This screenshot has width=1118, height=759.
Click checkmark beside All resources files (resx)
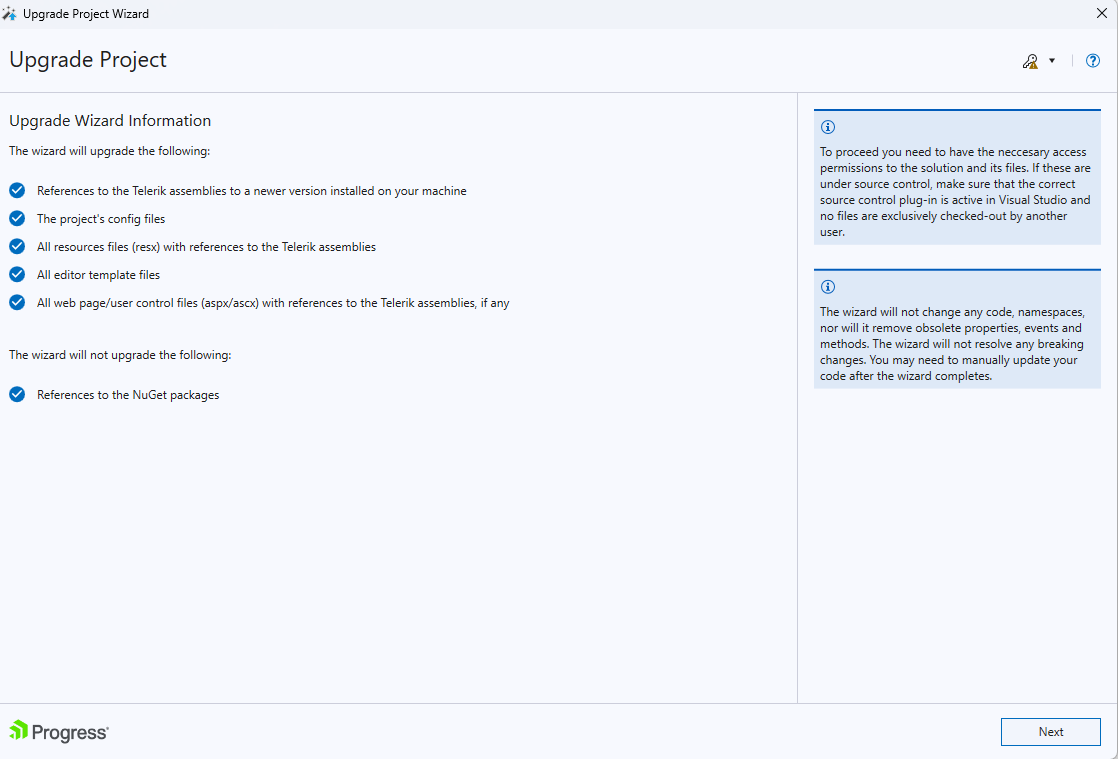click(x=17, y=246)
